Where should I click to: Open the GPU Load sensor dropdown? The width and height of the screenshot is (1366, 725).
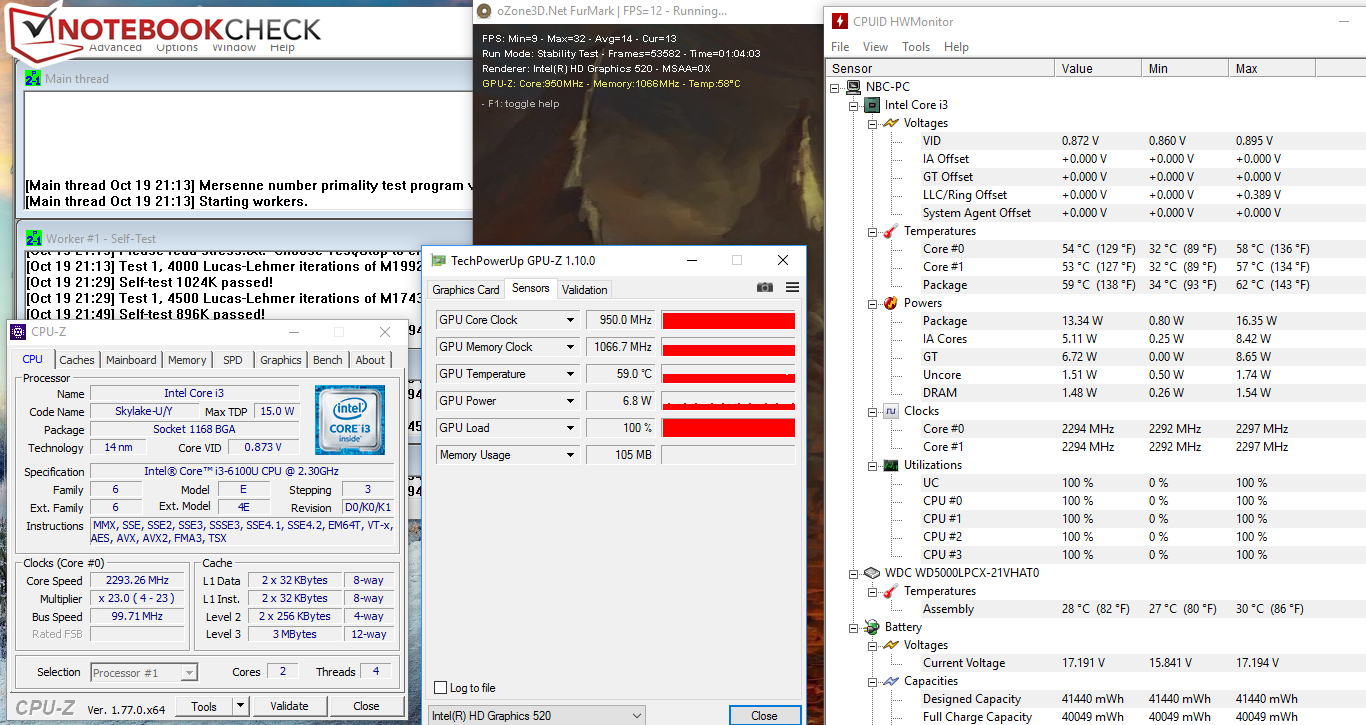coord(571,428)
